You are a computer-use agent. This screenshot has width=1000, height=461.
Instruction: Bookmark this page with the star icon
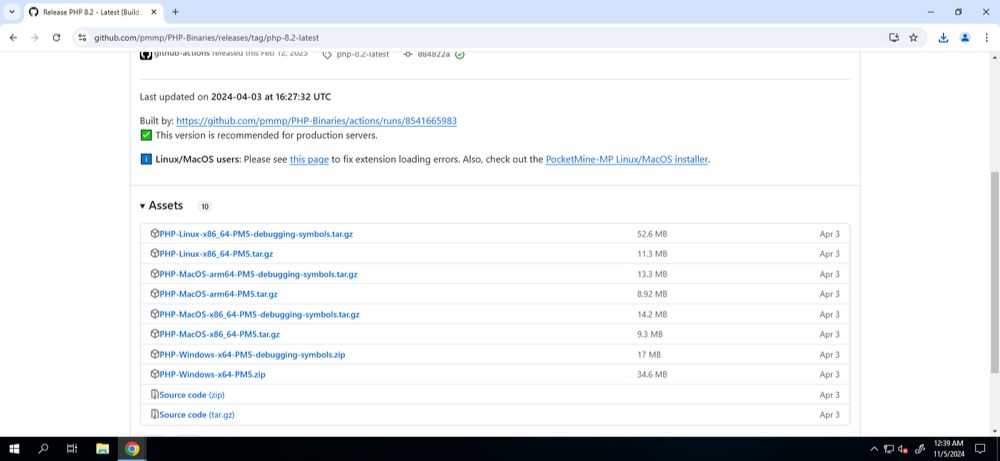coord(913,38)
